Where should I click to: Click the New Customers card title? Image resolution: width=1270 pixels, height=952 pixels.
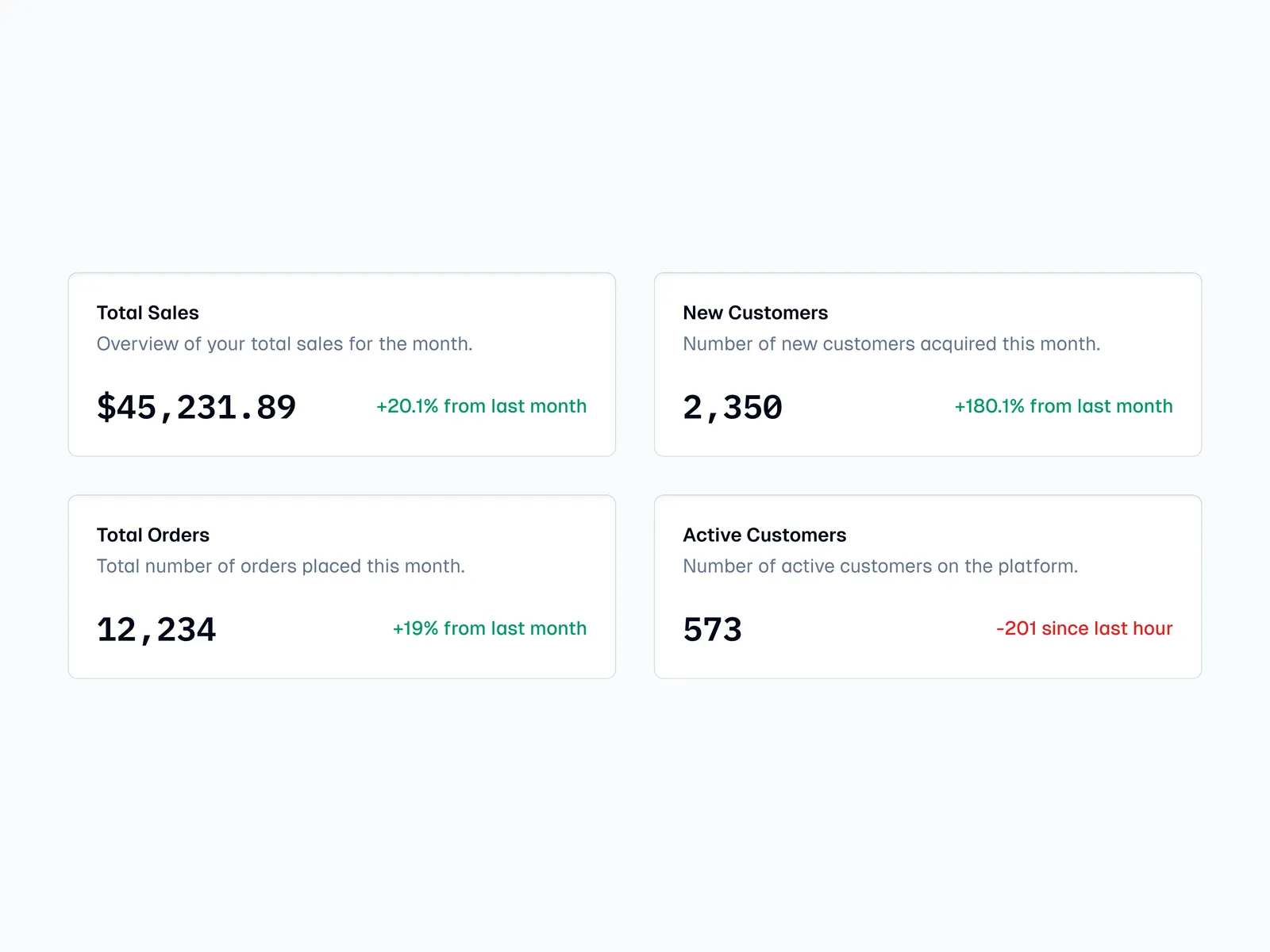(x=755, y=313)
